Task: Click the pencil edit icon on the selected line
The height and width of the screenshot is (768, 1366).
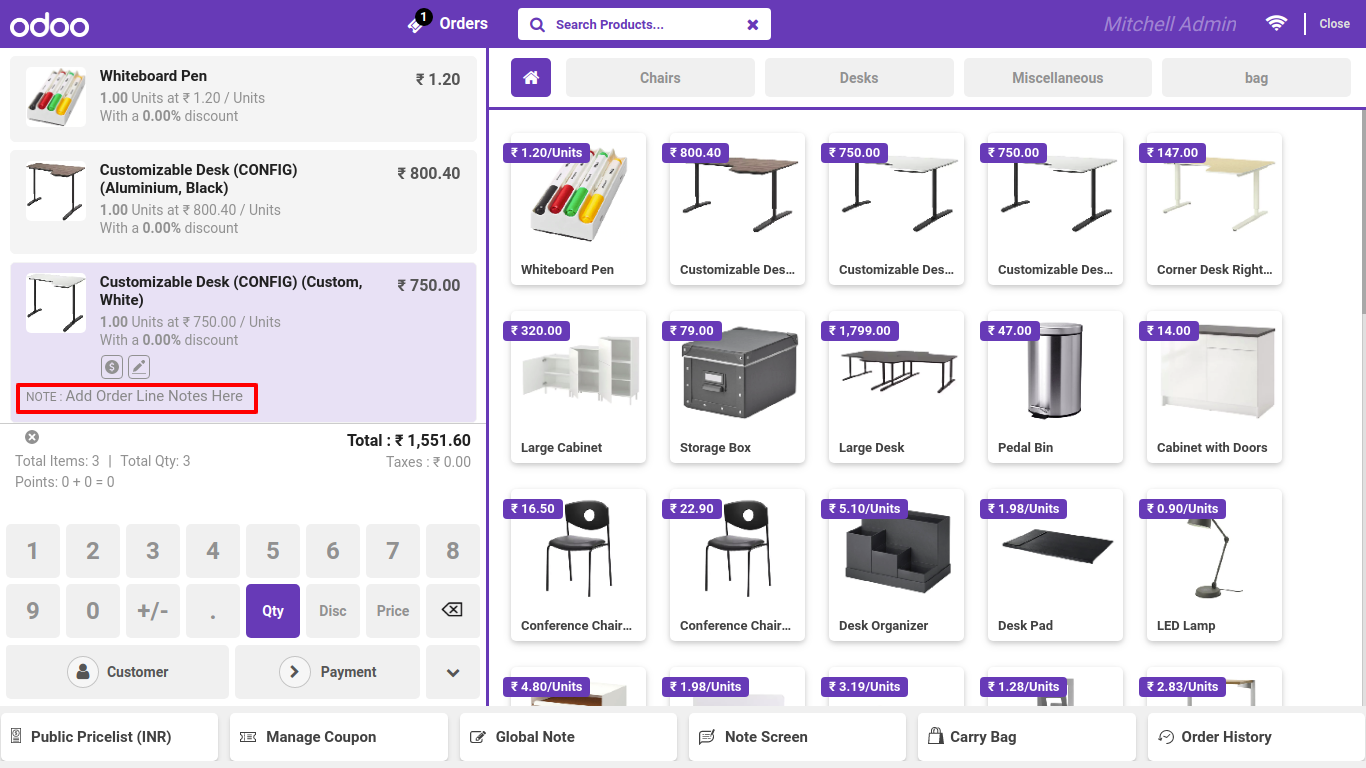Action: point(139,367)
